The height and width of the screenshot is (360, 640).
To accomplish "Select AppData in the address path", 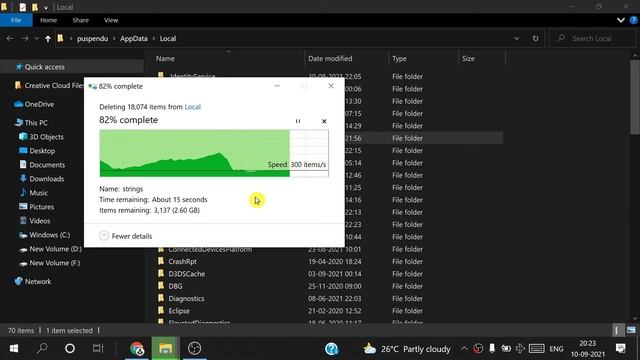I will 133,38.
